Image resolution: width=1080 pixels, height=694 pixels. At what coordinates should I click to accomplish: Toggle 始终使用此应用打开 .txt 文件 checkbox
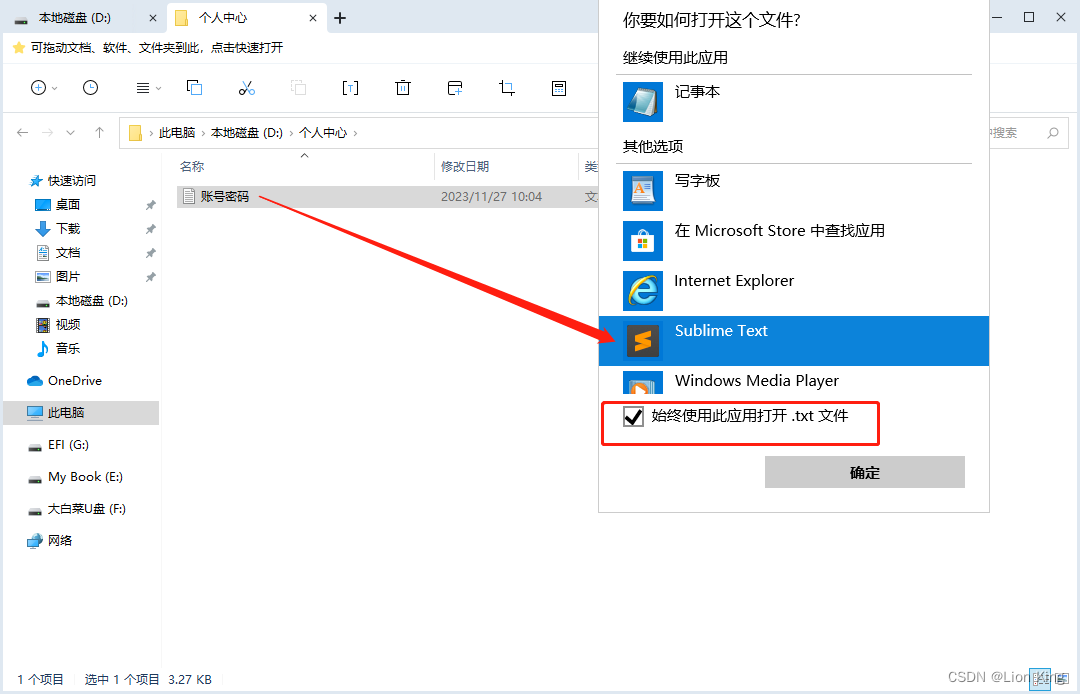633,416
